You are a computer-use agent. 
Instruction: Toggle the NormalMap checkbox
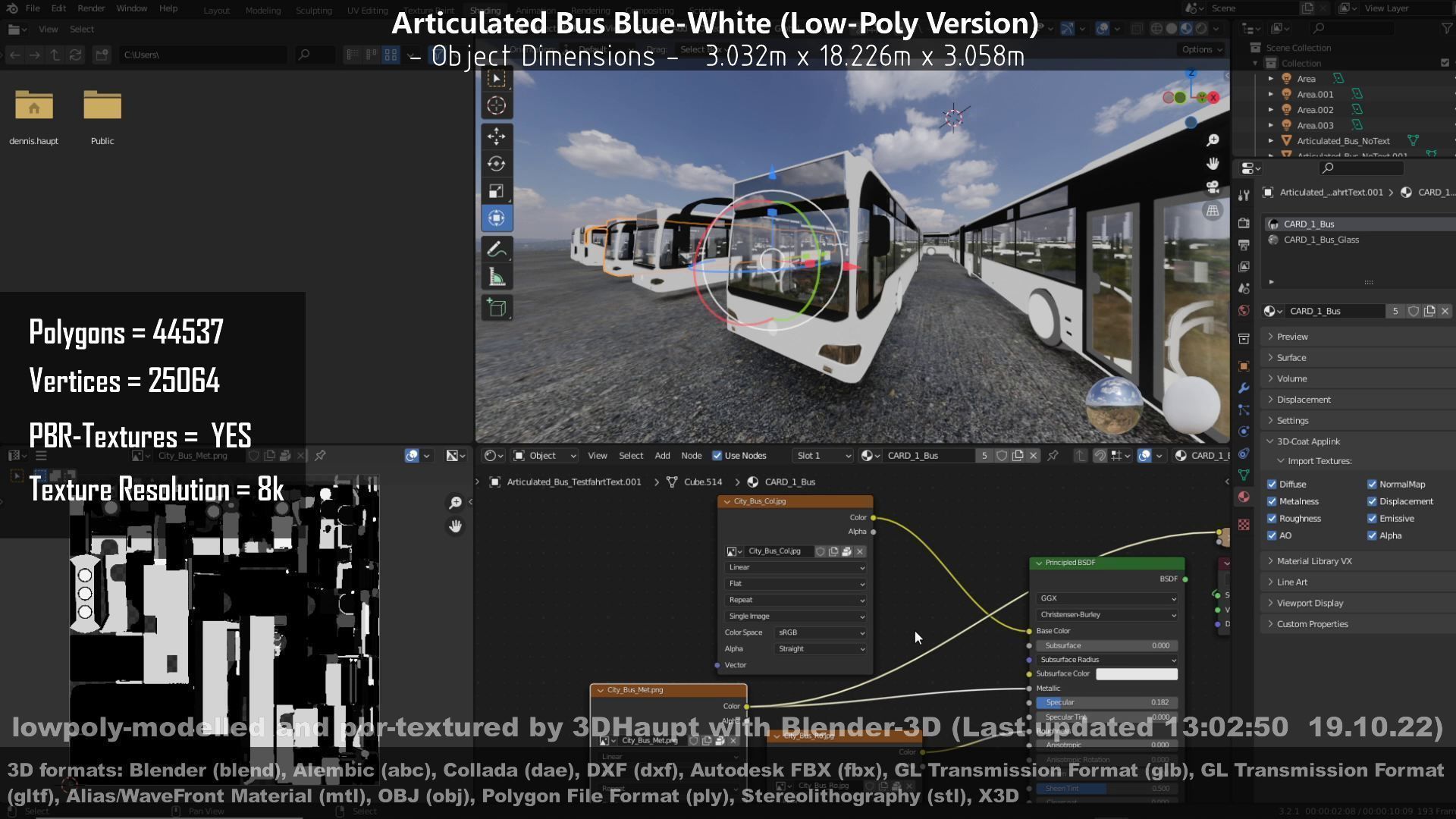point(1372,485)
